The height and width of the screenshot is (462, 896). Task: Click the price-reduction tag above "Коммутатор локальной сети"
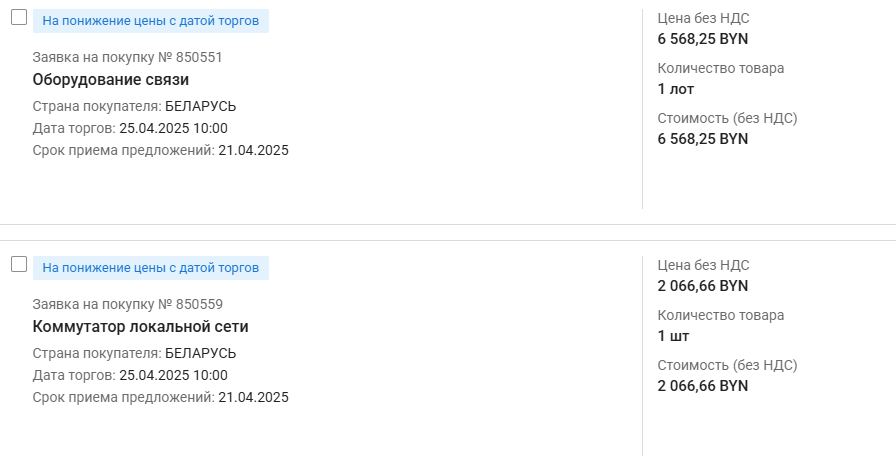[150, 267]
